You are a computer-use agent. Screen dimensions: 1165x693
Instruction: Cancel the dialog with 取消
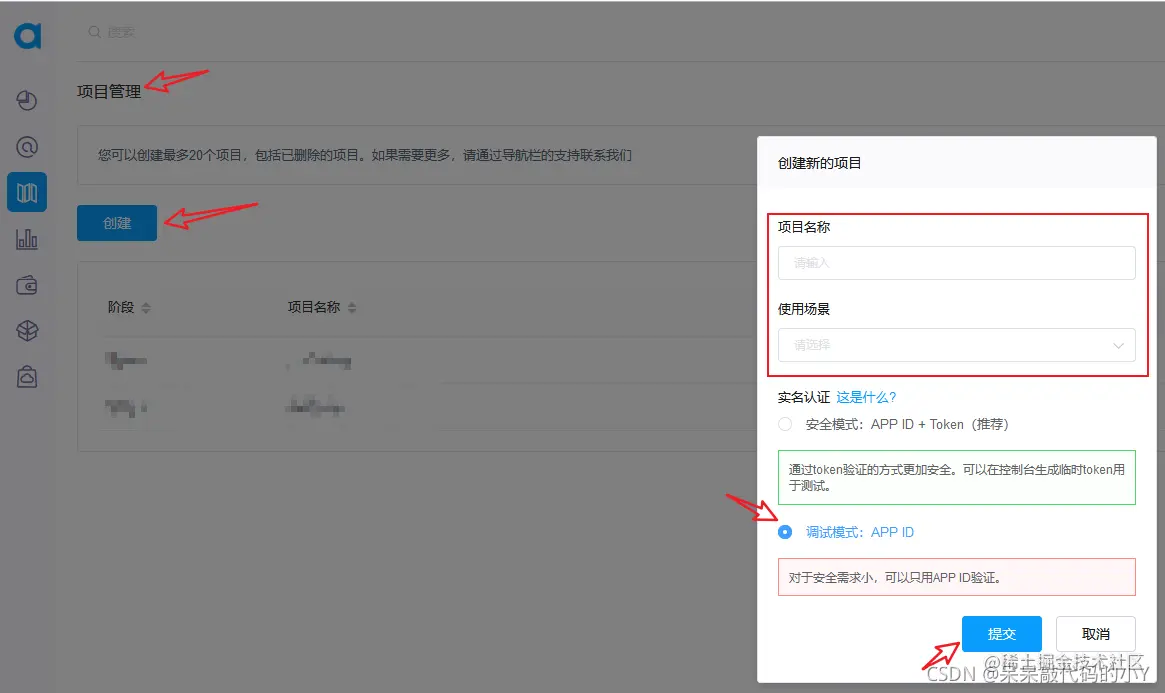click(1094, 633)
